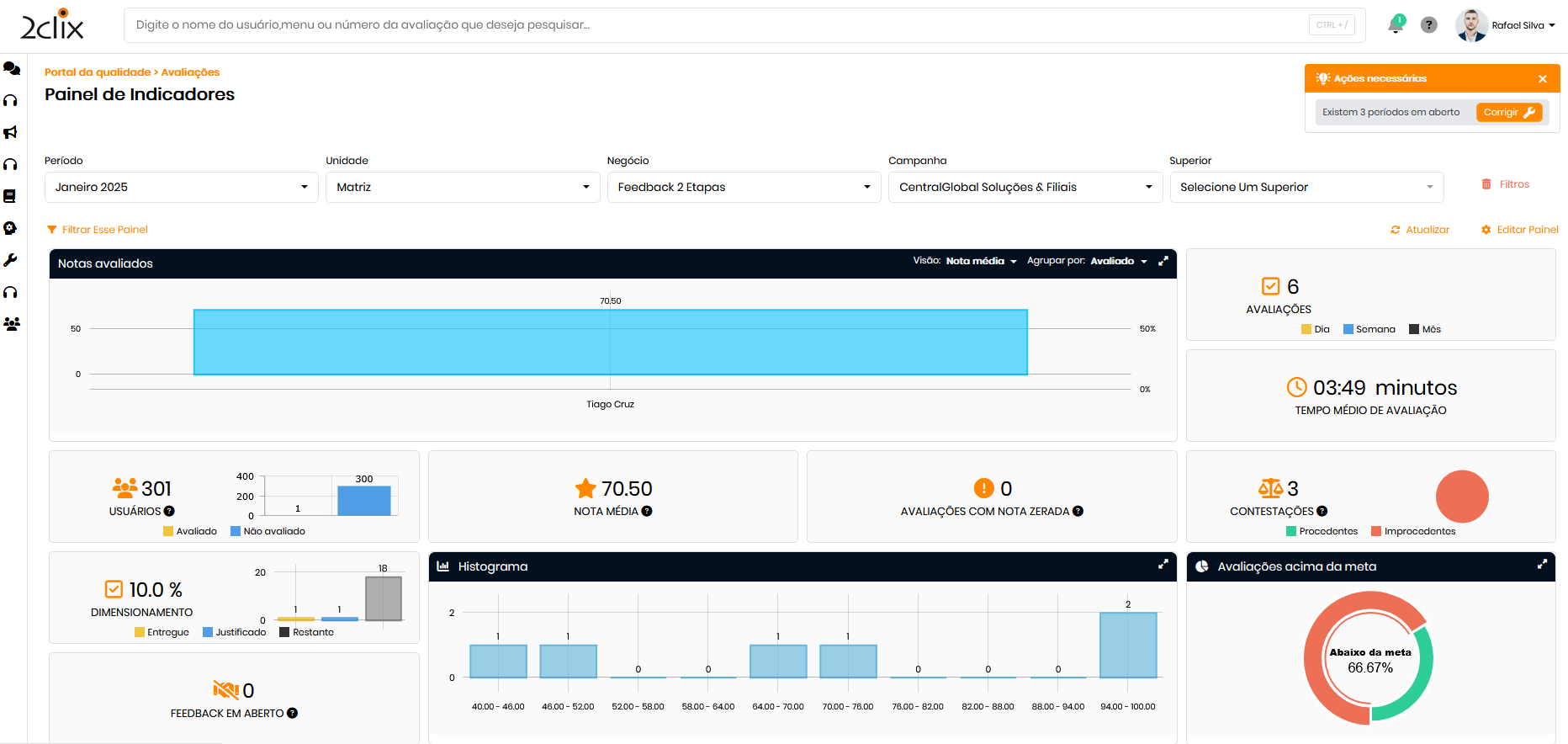Toggle the Não avaliado legend series
The width and height of the screenshot is (1568, 744).
tap(268, 531)
